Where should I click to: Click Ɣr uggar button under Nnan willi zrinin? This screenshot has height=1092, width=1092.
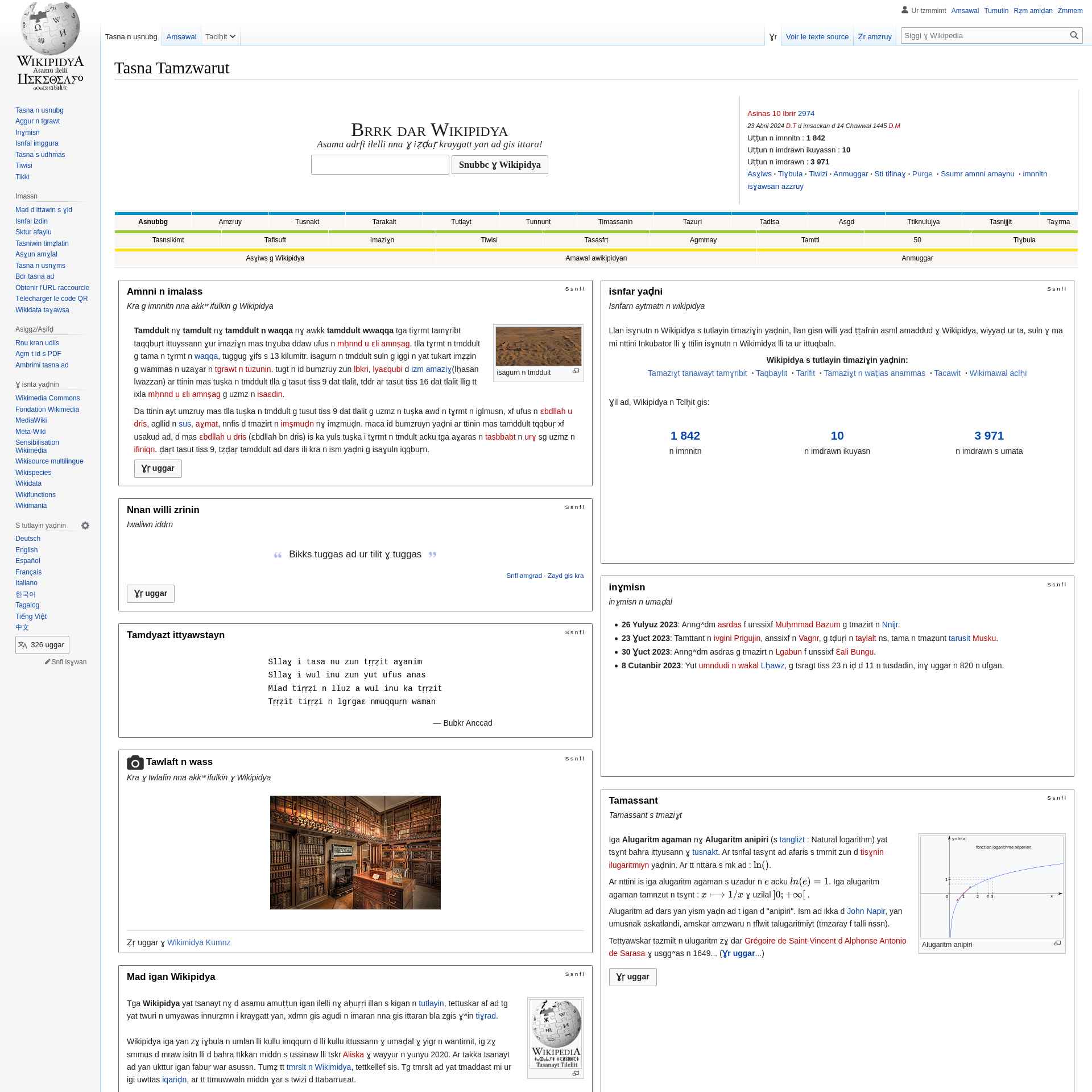pyautogui.click(x=151, y=594)
